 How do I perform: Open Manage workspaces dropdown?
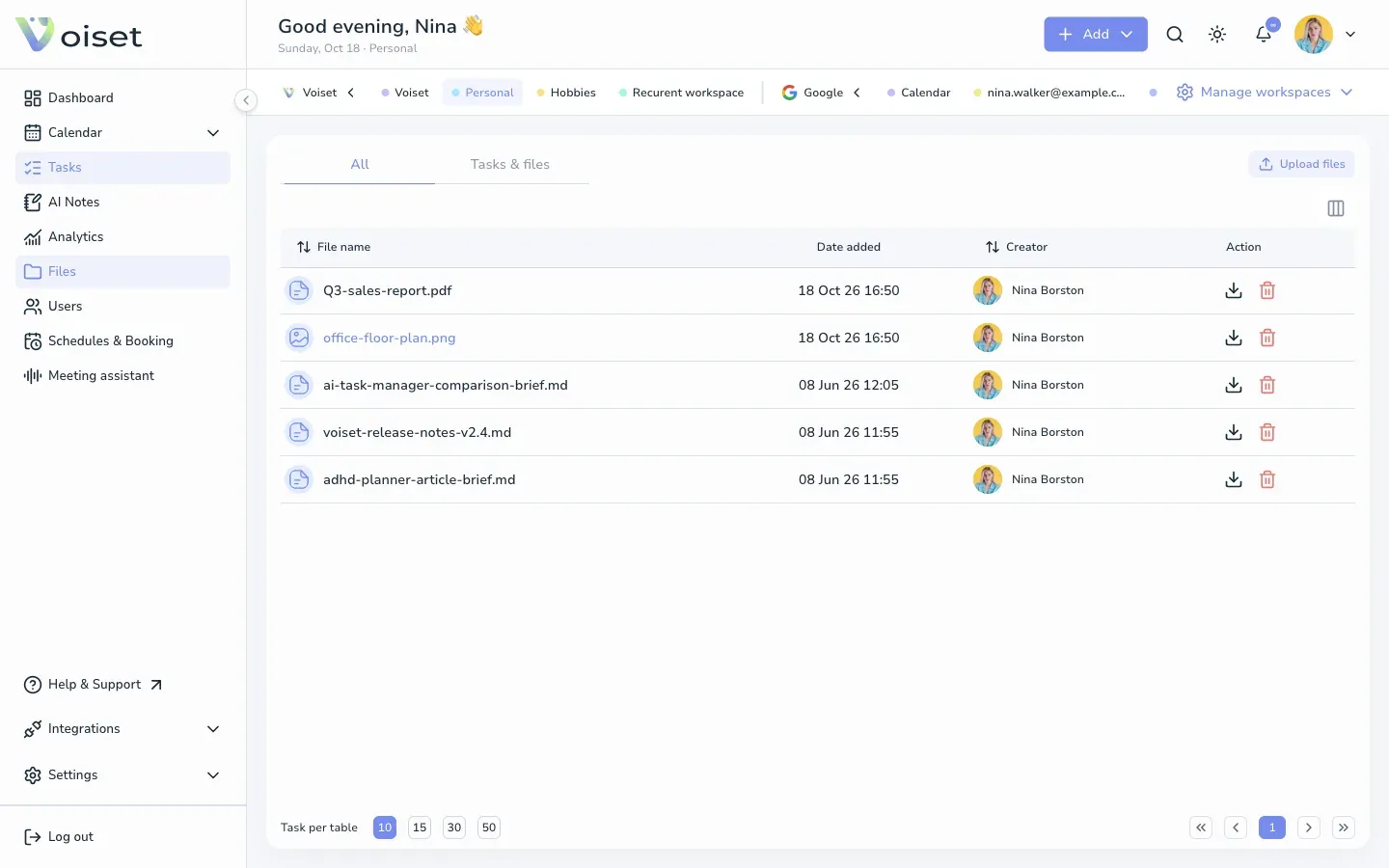pyautogui.click(x=1265, y=93)
